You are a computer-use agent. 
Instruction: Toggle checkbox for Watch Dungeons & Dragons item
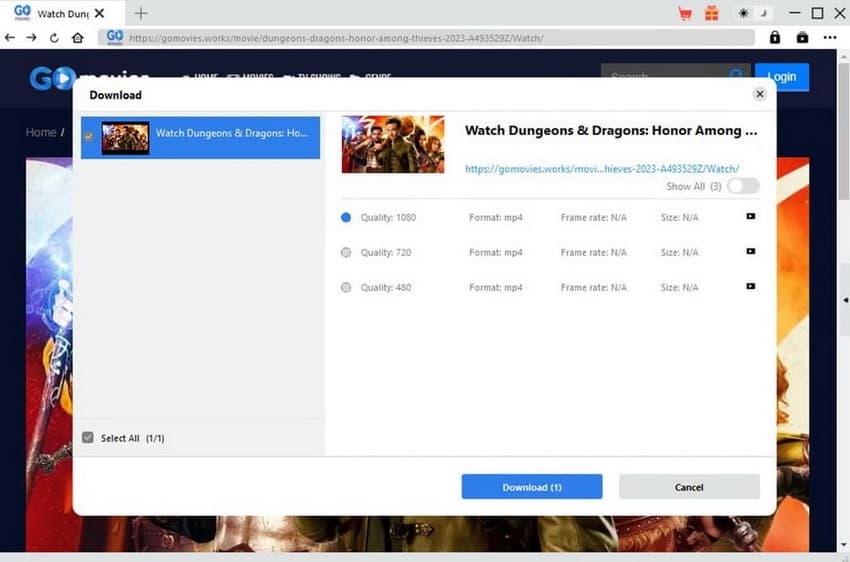tap(89, 137)
